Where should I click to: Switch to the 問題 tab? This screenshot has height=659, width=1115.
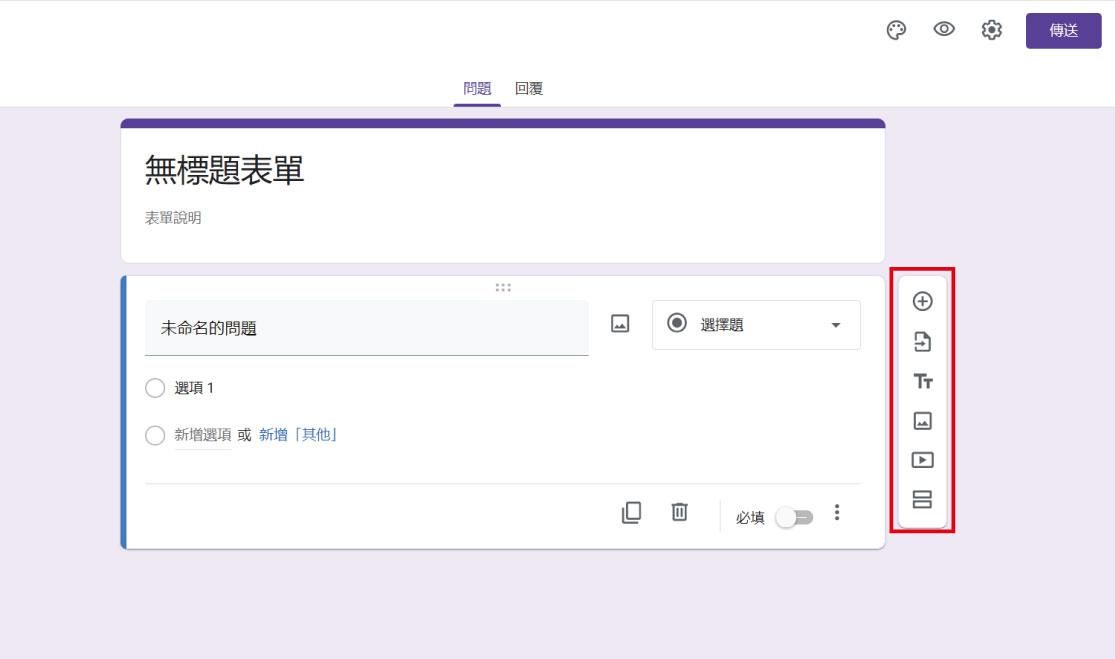coord(477,89)
